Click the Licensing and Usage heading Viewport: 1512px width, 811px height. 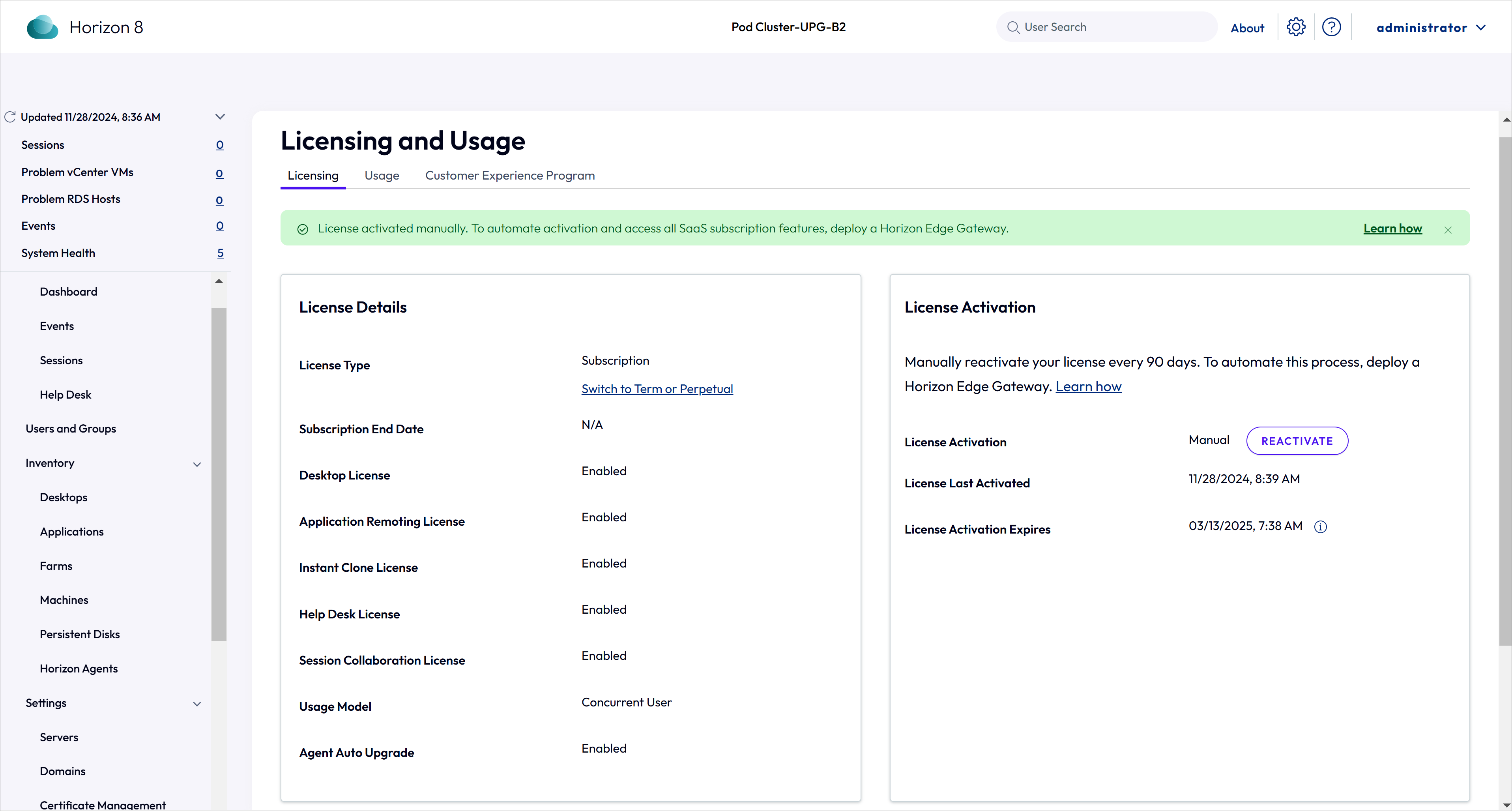402,141
